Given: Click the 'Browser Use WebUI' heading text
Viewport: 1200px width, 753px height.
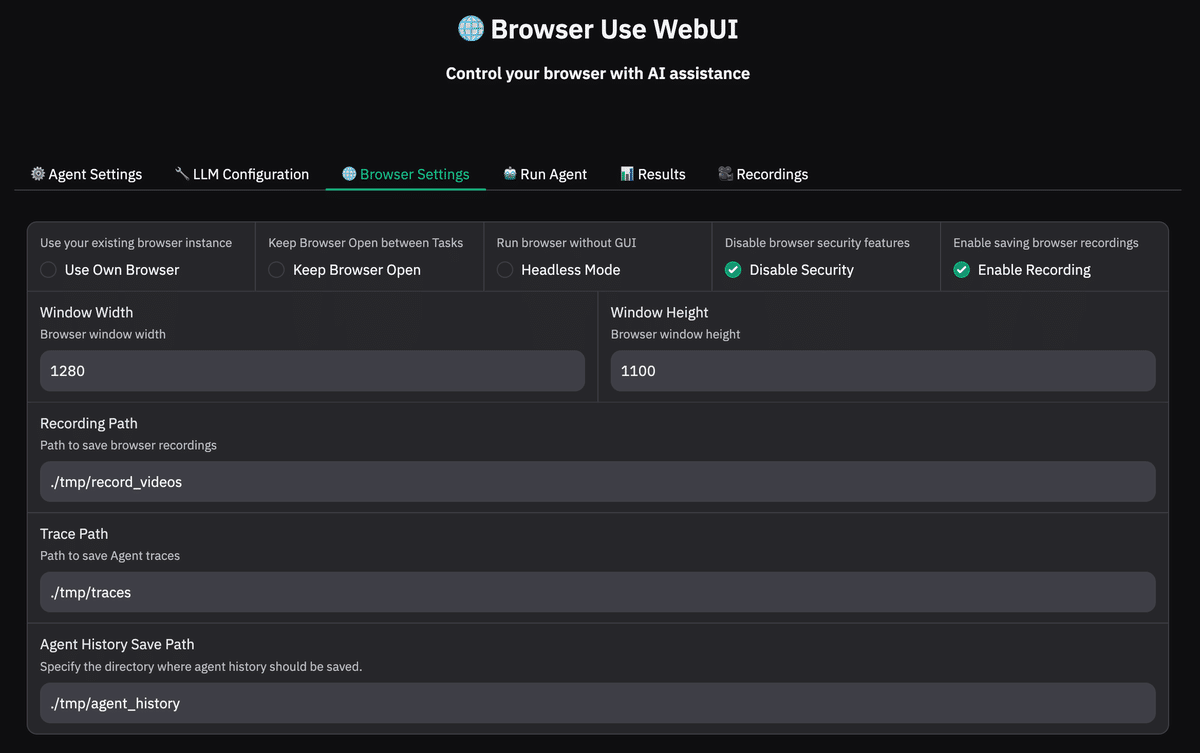Looking at the screenshot, I should click(x=614, y=29).
